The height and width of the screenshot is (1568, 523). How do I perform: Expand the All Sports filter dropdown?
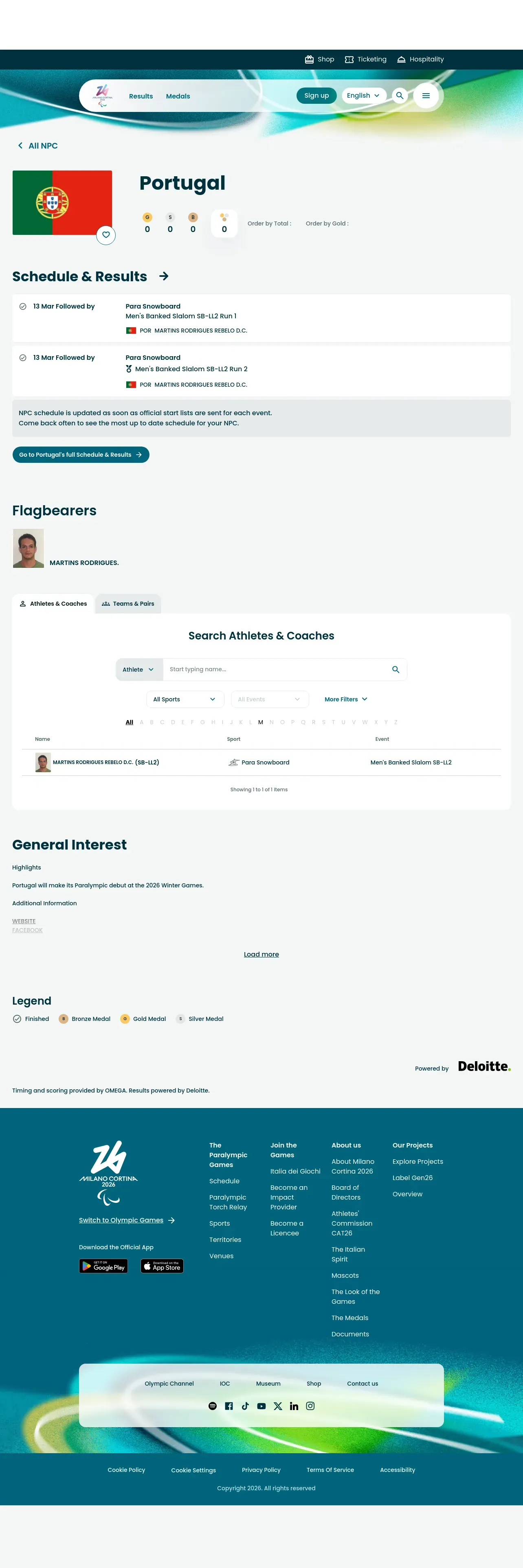click(185, 699)
